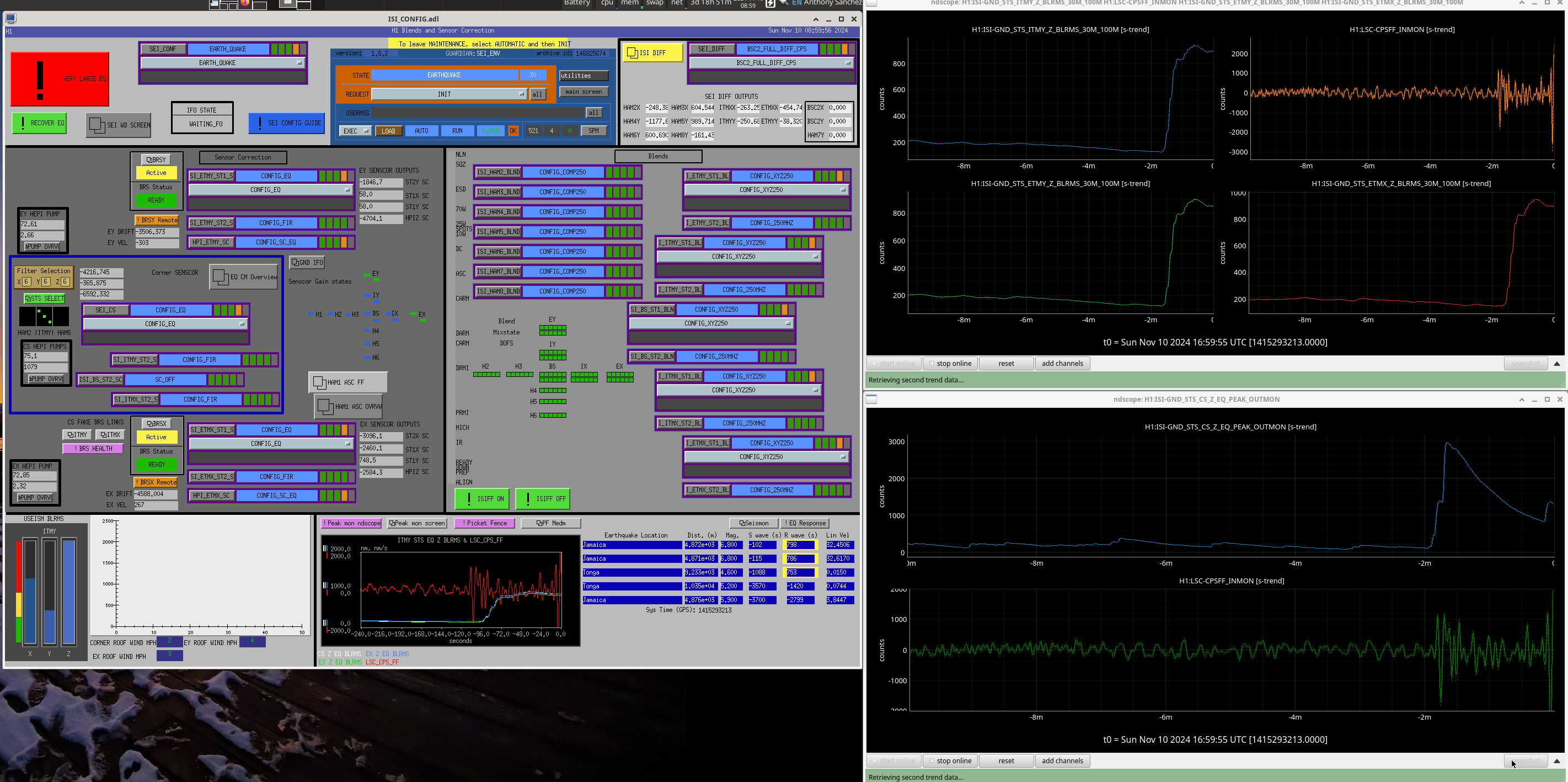This screenshot has height=782, width=1568.
Task: Open EY HEPI PUMP OVRVW display
Action: [x=41, y=247]
